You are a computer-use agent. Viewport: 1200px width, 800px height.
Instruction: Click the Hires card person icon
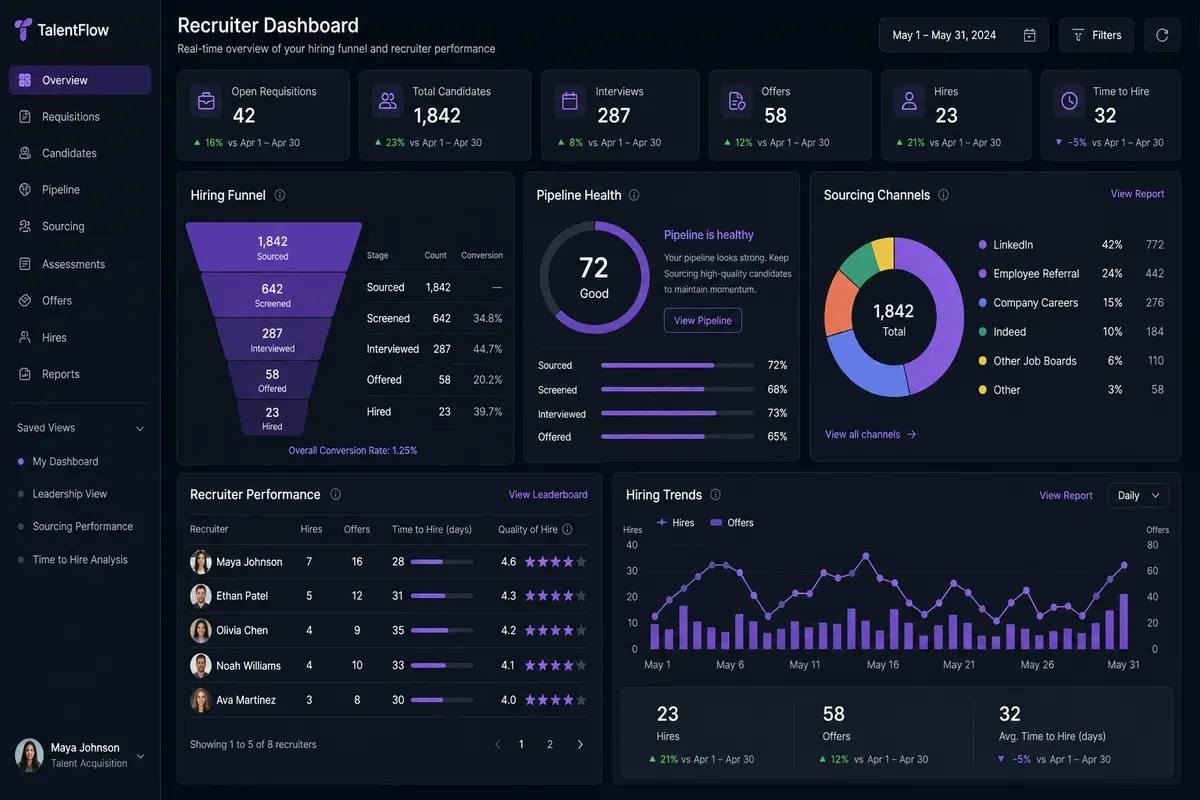point(909,101)
